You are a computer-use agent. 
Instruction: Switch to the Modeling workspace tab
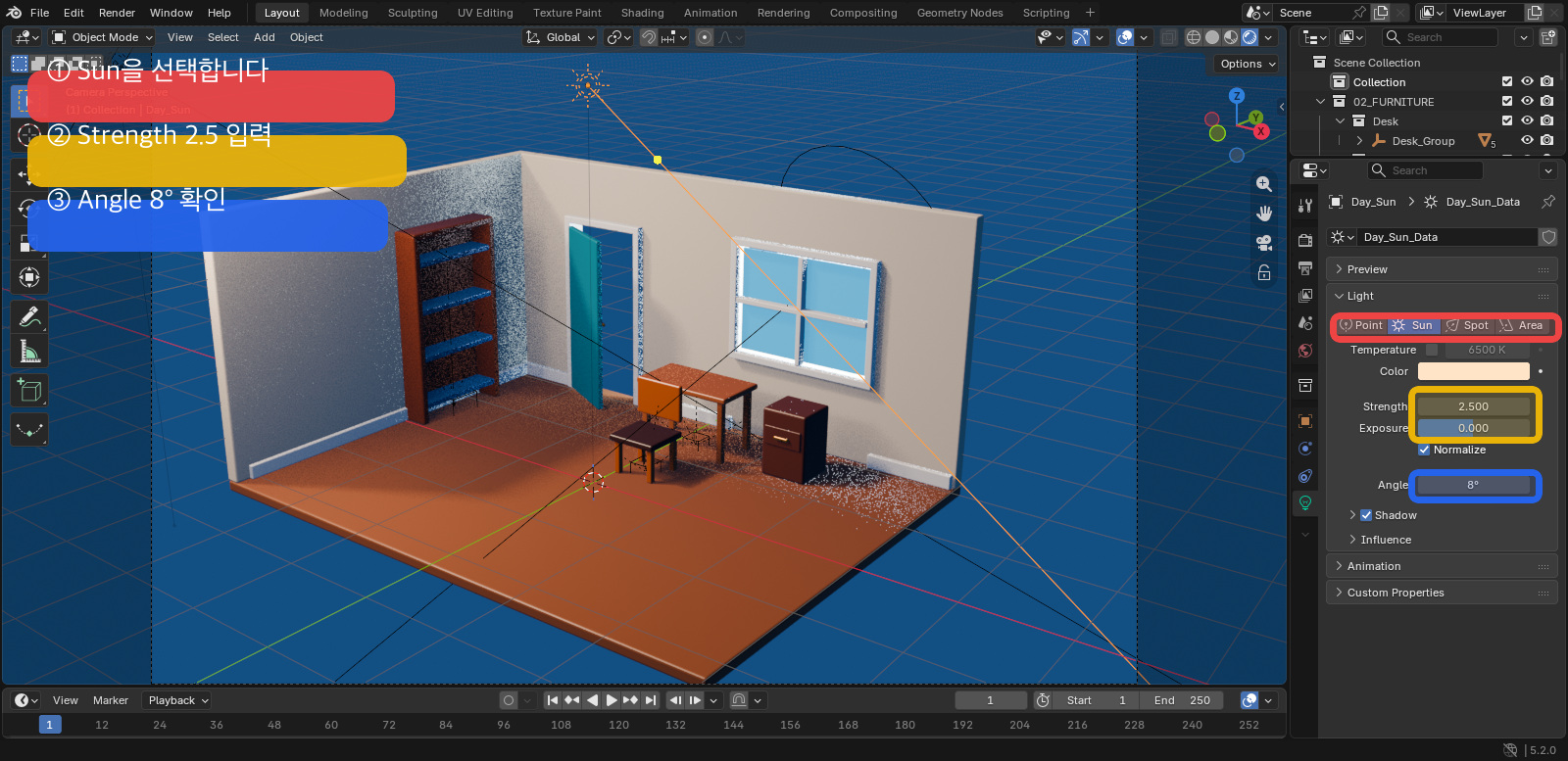click(x=343, y=13)
